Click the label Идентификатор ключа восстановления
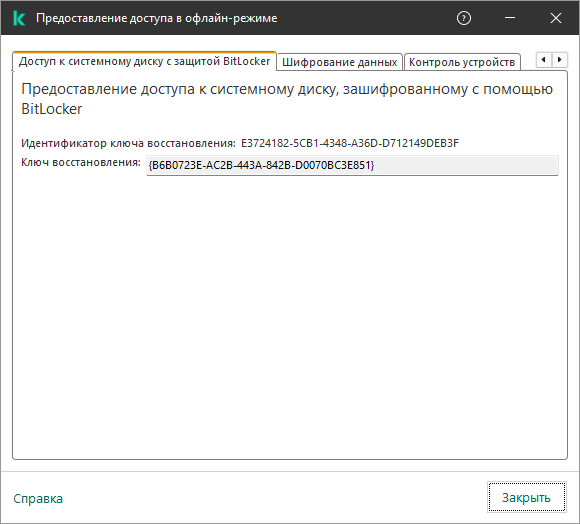580x524 pixels. click(x=128, y=143)
